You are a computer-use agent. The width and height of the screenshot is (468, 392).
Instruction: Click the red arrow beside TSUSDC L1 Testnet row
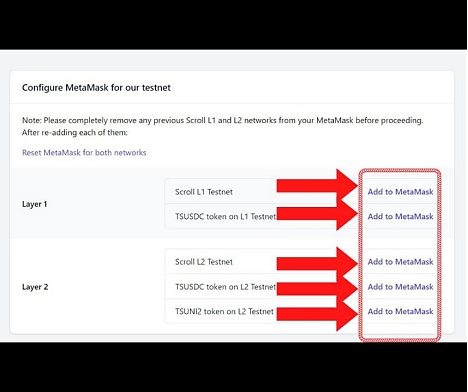[317, 213]
